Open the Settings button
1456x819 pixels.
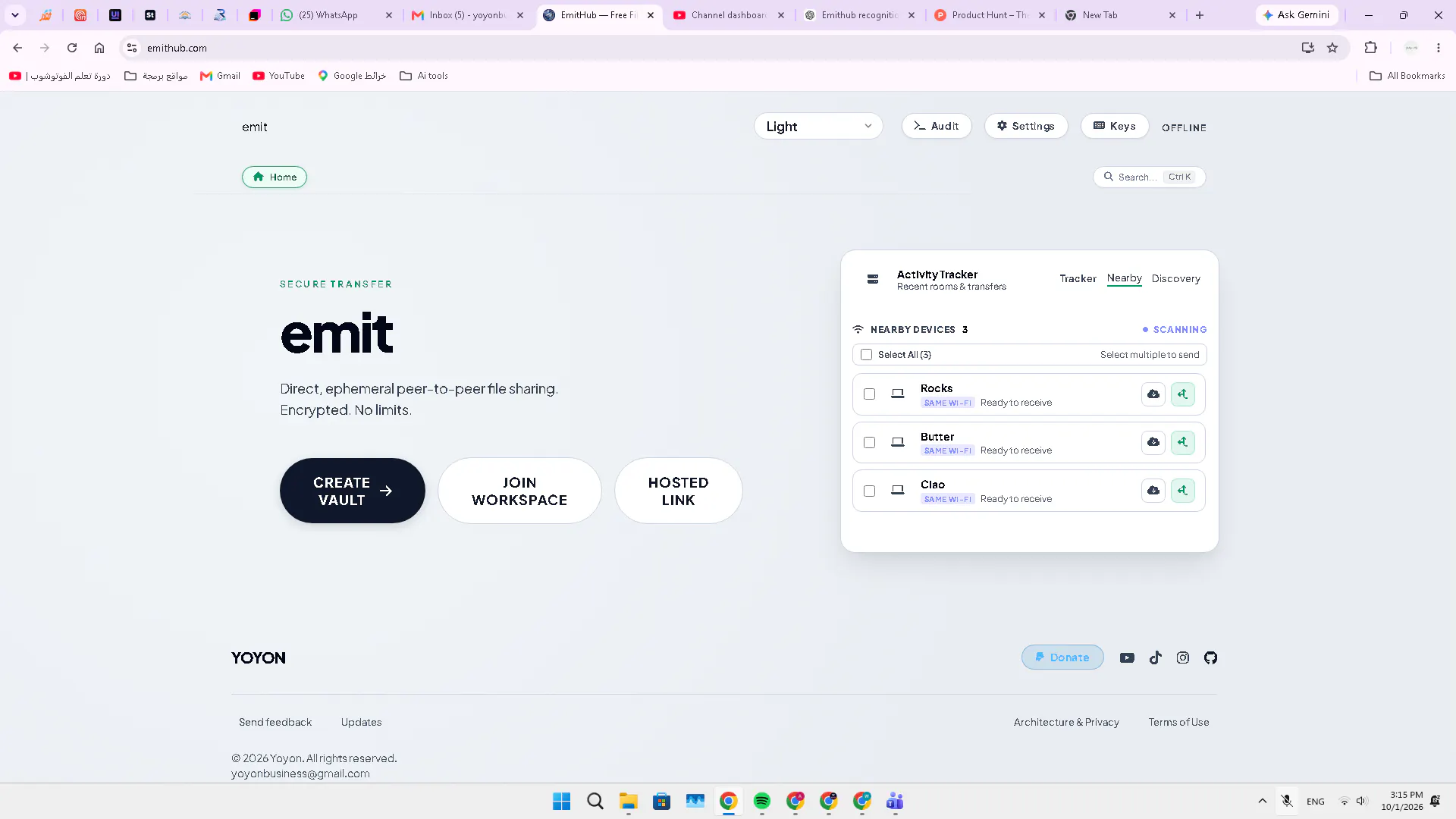click(1026, 126)
